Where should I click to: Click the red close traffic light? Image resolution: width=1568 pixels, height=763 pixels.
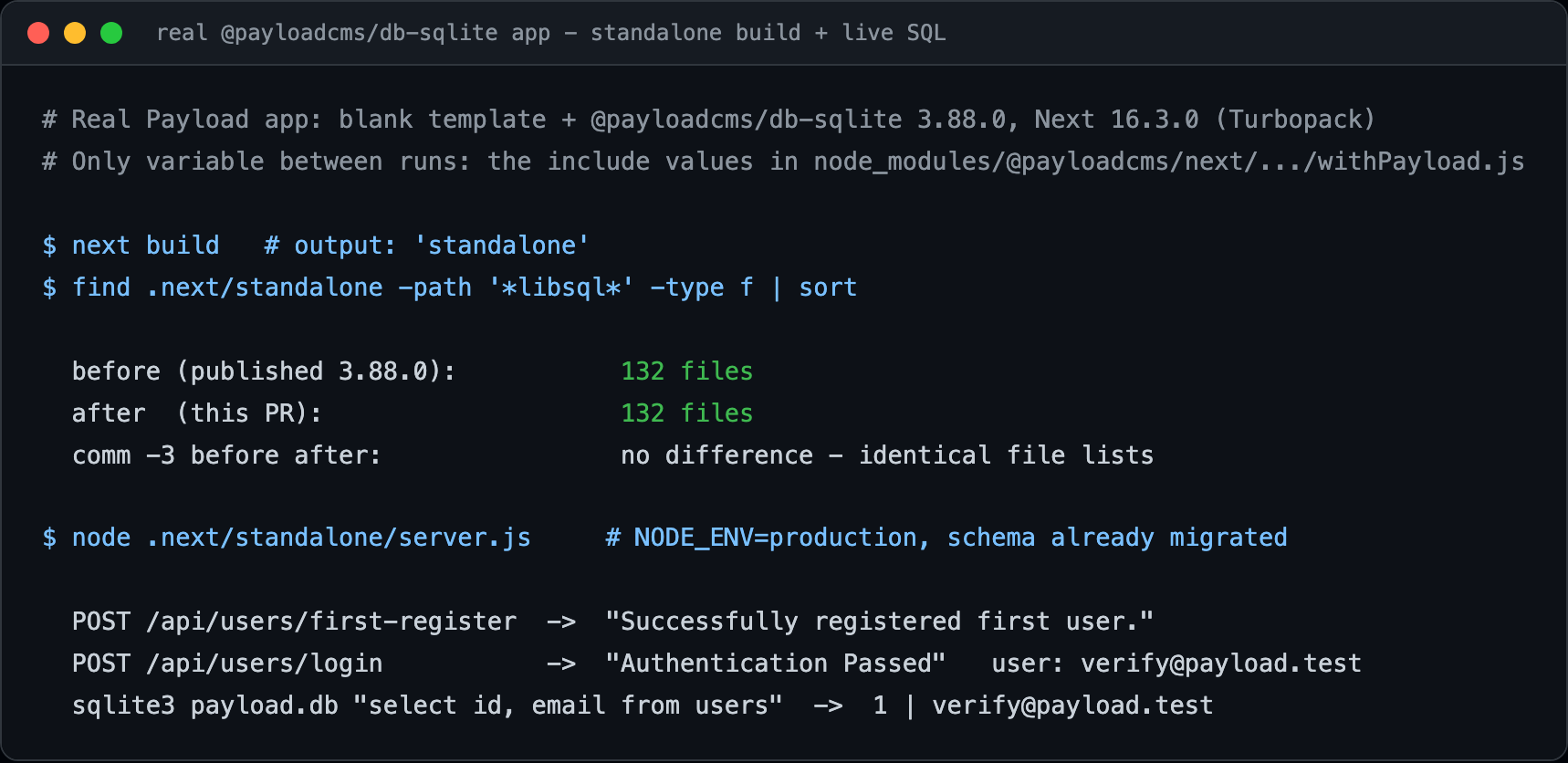coord(38,34)
